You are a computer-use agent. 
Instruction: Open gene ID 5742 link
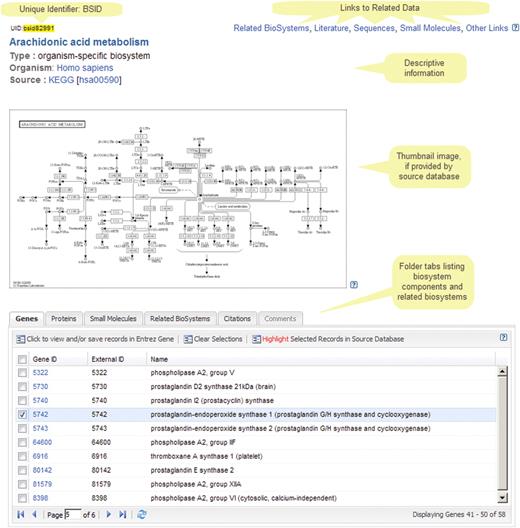(x=40, y=415)
